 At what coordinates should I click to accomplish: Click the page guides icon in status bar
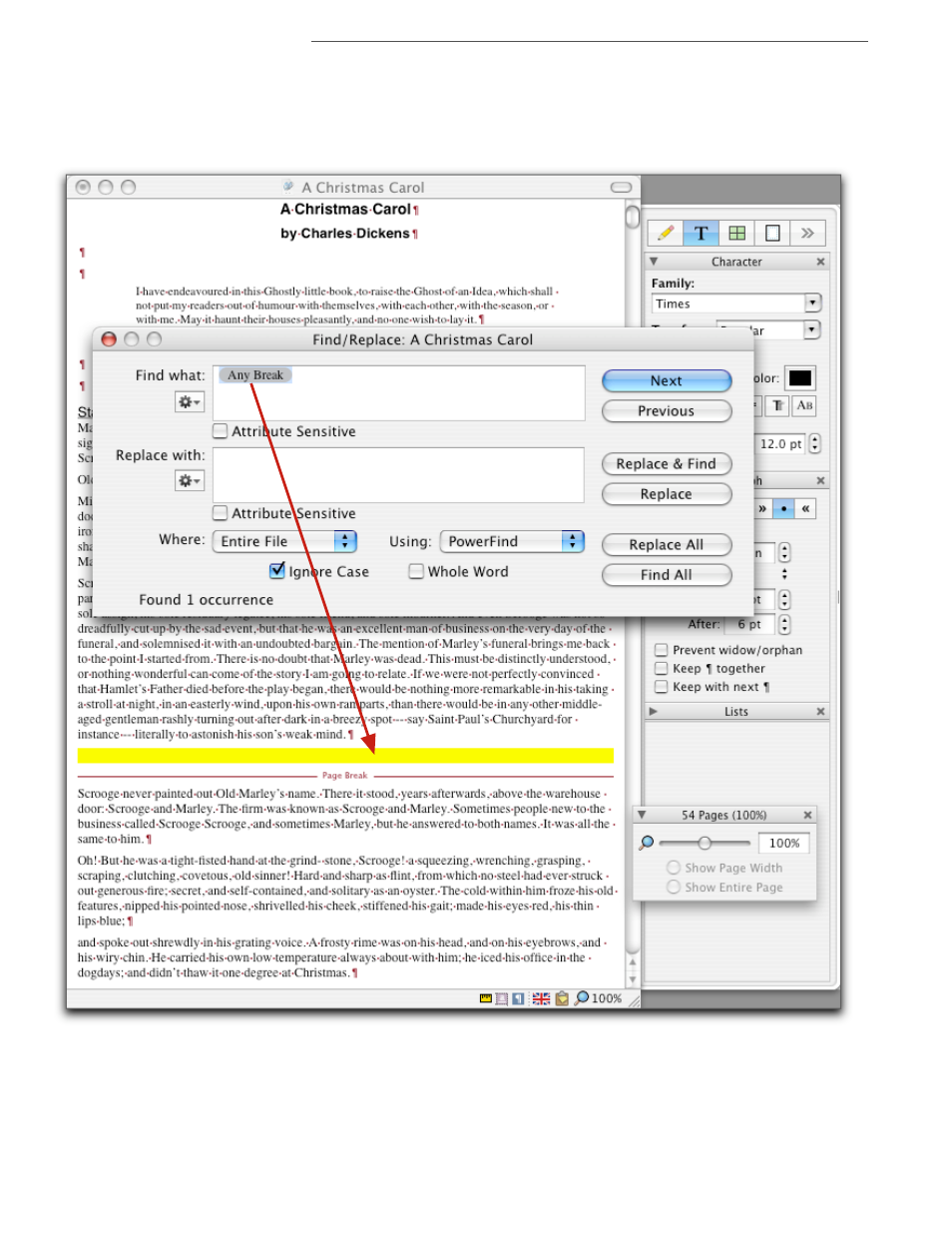pyautogui.click(x=502, y=998)
